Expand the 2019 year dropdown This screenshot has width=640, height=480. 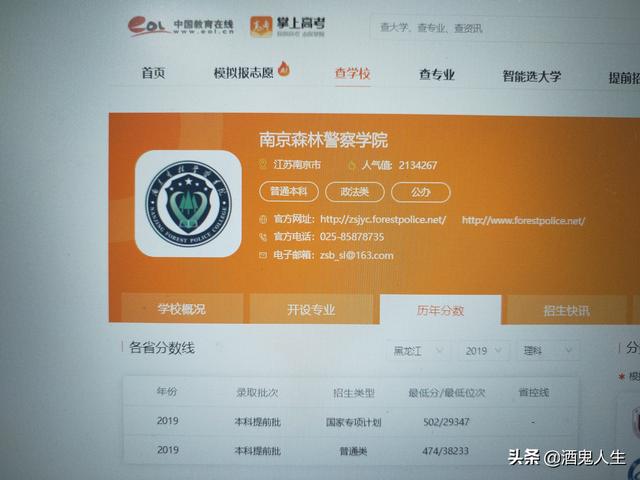(x=484, y=351)
